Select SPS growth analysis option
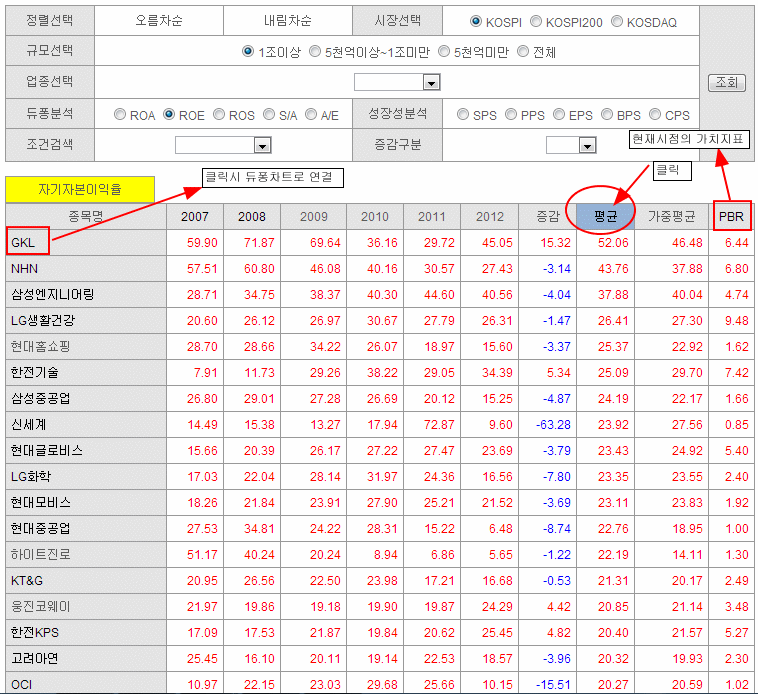The width and height of the screenshot is (758, 694). tap(463, 114)
